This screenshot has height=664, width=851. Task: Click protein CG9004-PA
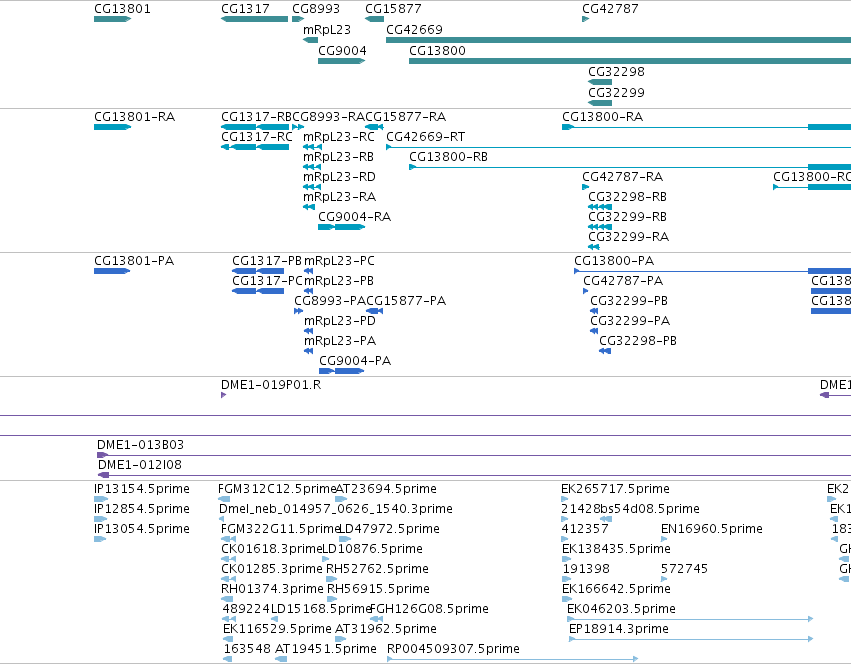point(355,361)
